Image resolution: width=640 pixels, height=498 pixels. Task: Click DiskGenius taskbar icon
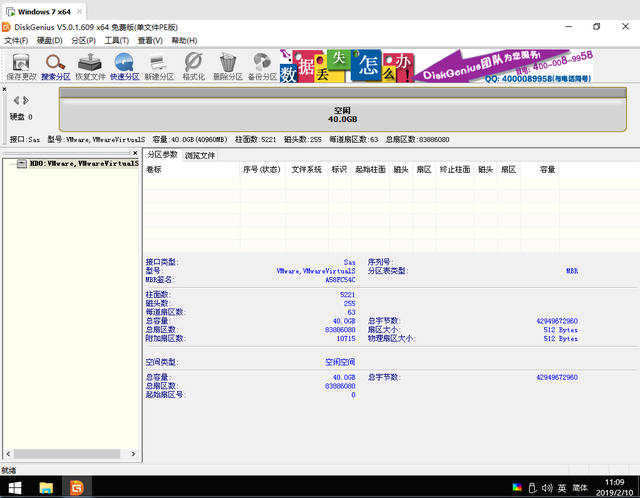click(77, 487)
